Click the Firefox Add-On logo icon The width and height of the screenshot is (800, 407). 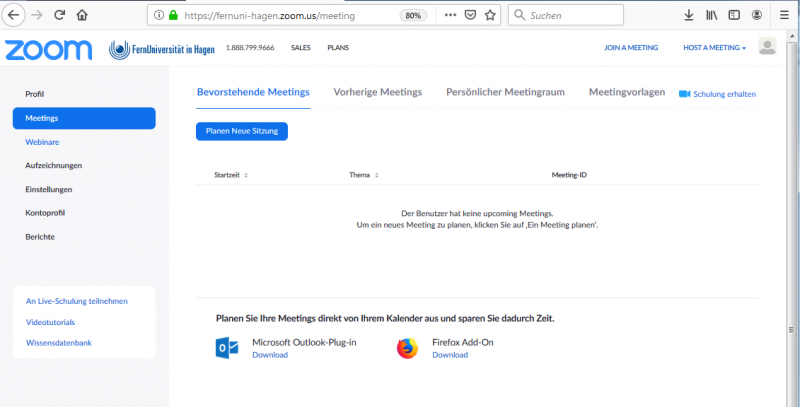click(407, 348)
